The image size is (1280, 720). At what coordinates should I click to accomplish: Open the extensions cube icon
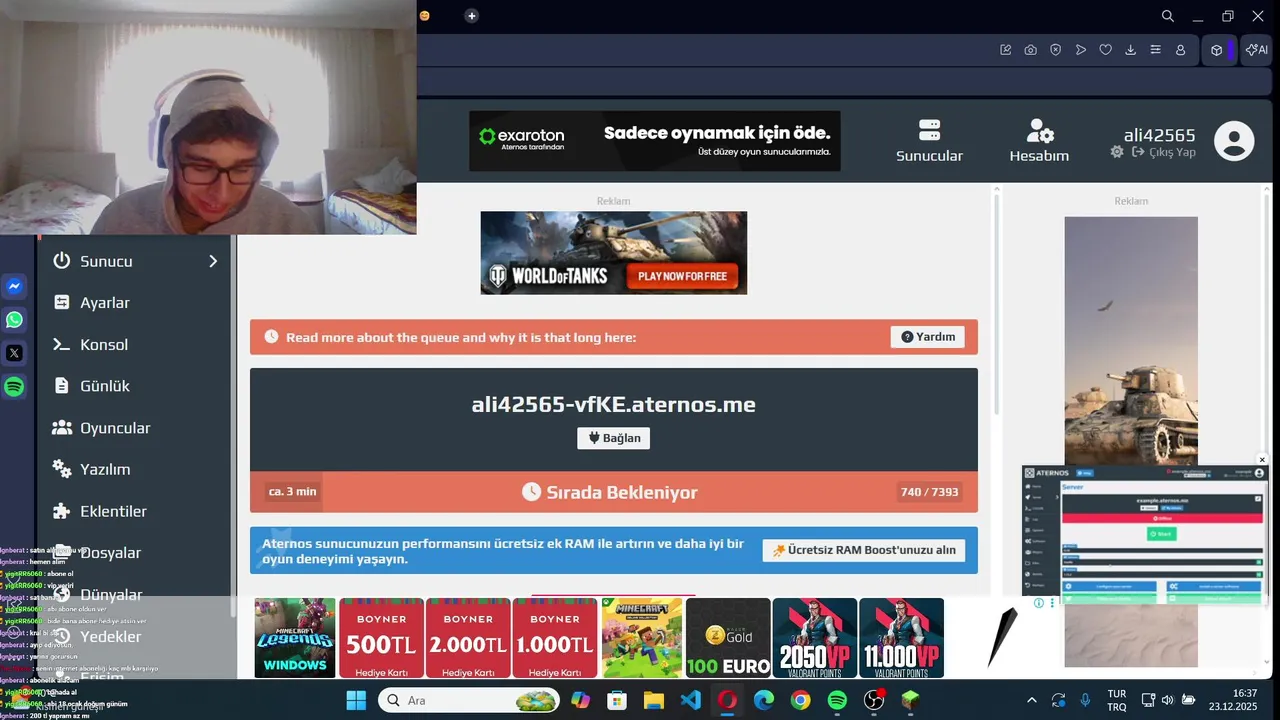tap(1216, 50)
